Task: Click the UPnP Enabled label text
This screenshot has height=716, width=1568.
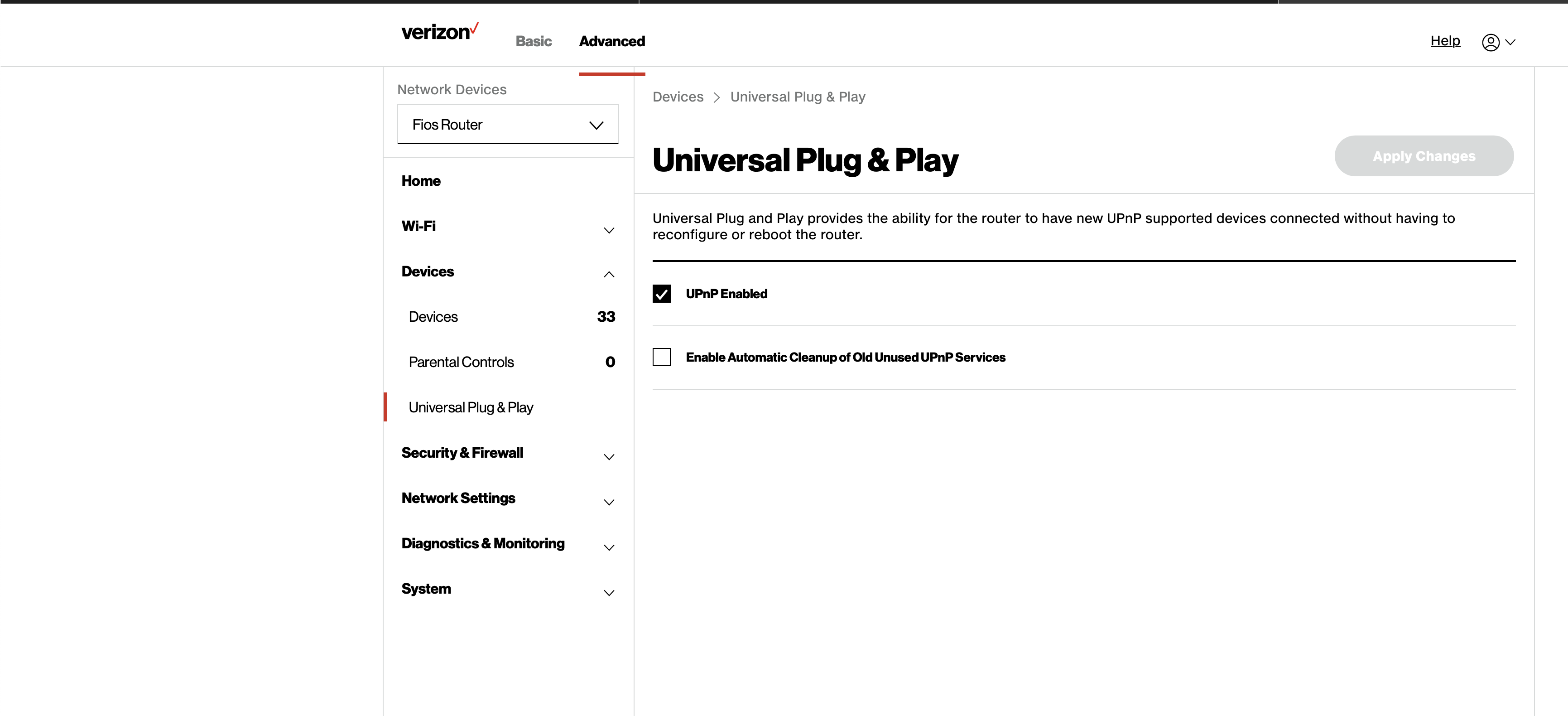Action: tap(726, 294)
